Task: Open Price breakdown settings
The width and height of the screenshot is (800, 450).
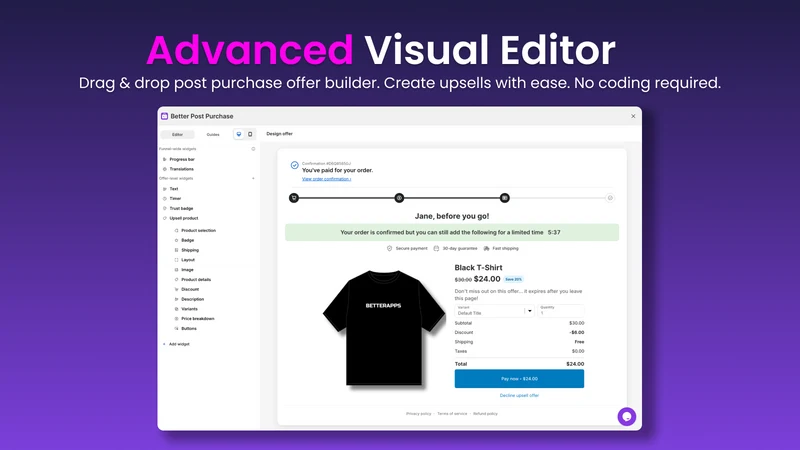Action: click(x=197, y=318)
